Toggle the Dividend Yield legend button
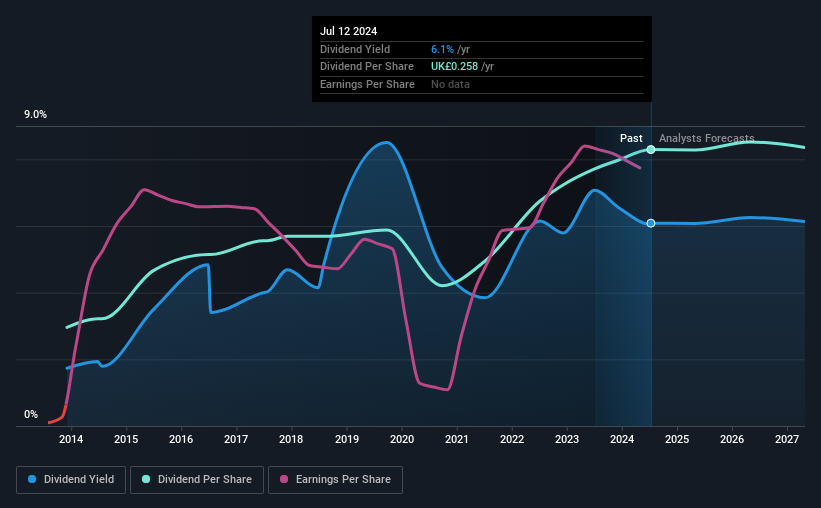 tap(71, 480)
